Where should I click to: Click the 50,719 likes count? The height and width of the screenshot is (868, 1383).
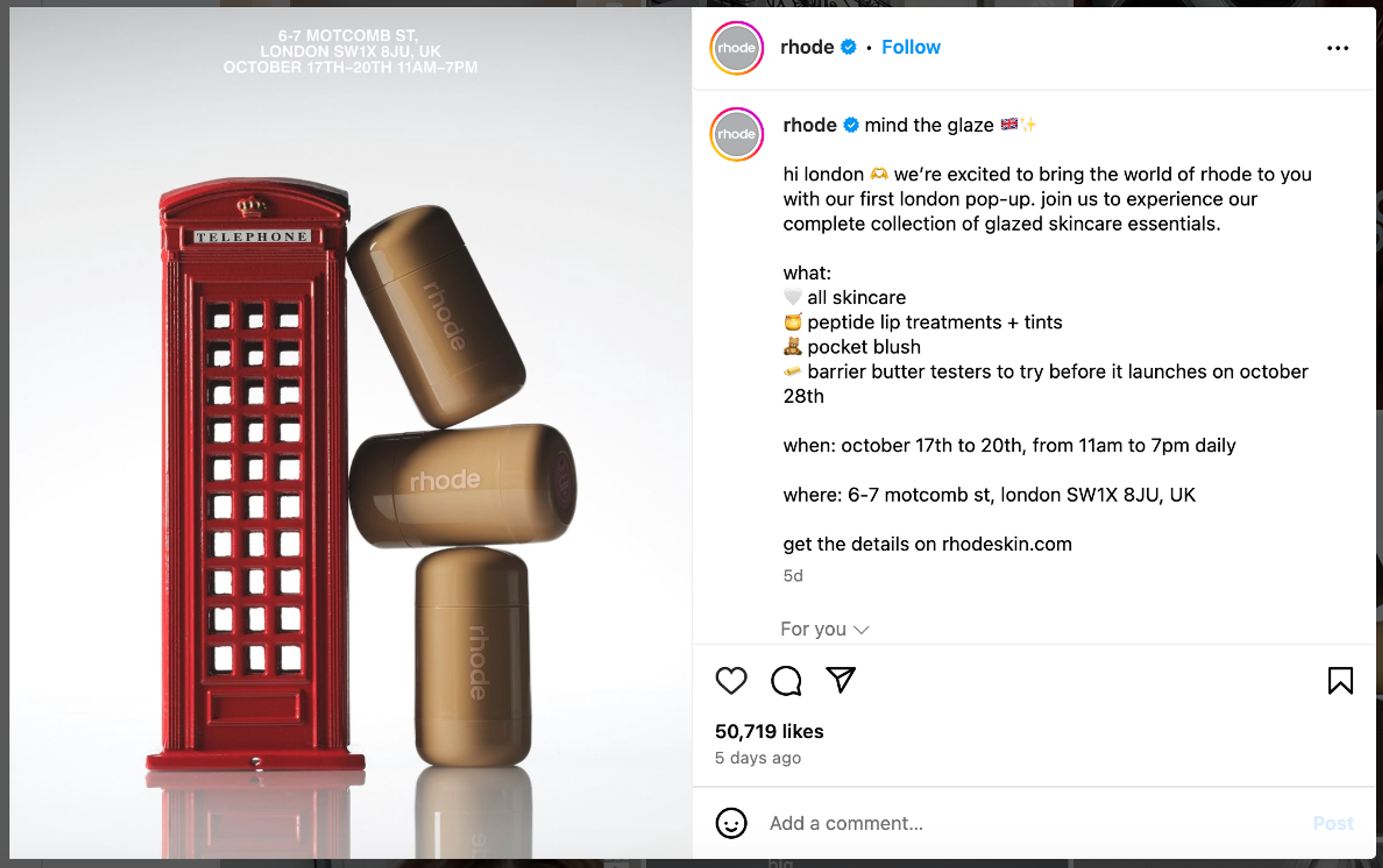[769, 731]
